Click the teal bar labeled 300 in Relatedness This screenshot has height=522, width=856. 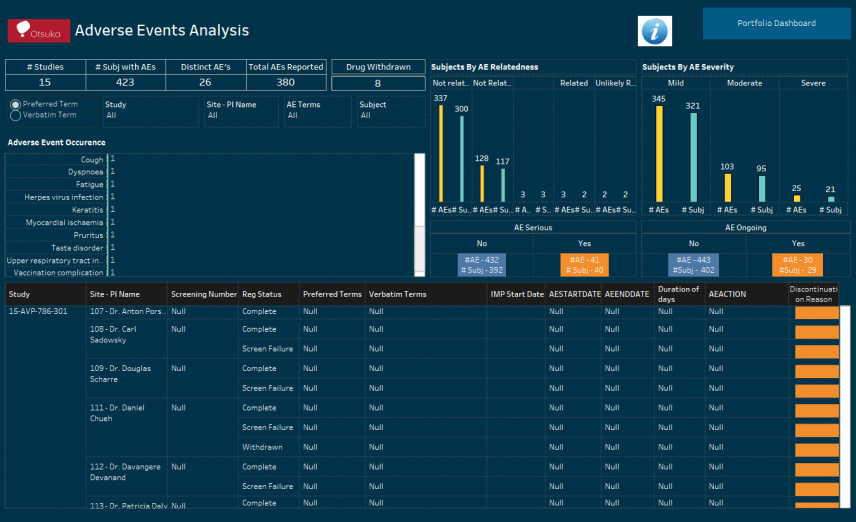pos(462,159)
